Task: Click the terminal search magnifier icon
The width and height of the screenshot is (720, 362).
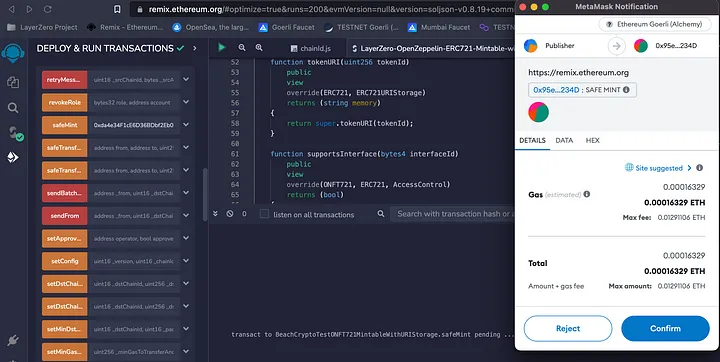Action: 381,214
